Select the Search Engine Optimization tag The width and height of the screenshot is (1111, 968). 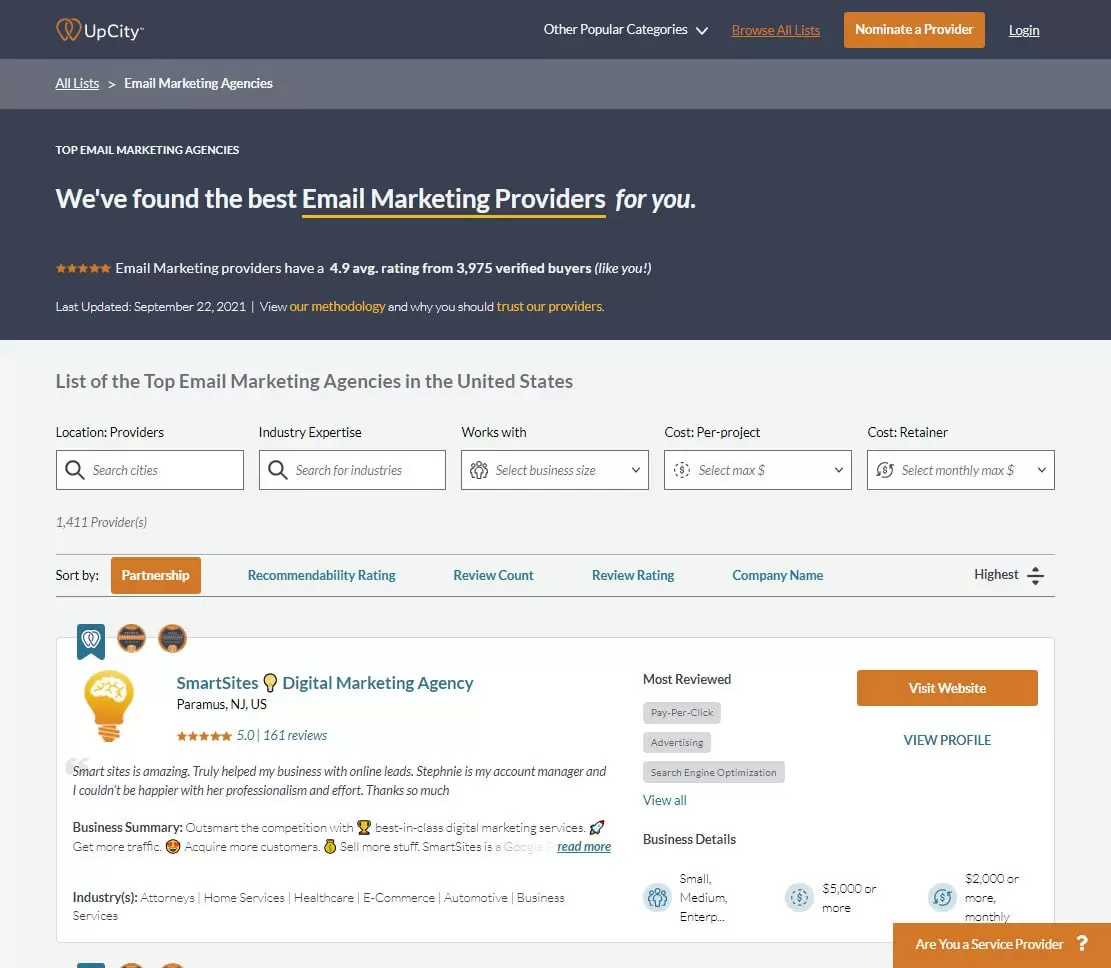point(714,772)
